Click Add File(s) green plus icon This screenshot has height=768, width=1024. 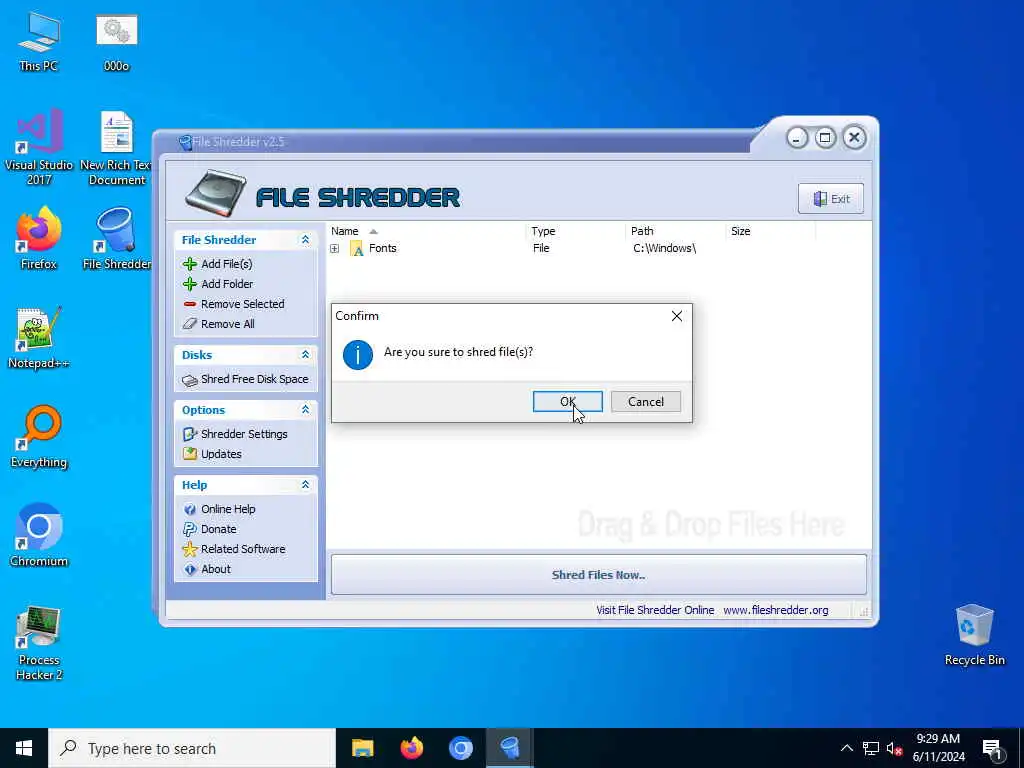click(190, 264)
